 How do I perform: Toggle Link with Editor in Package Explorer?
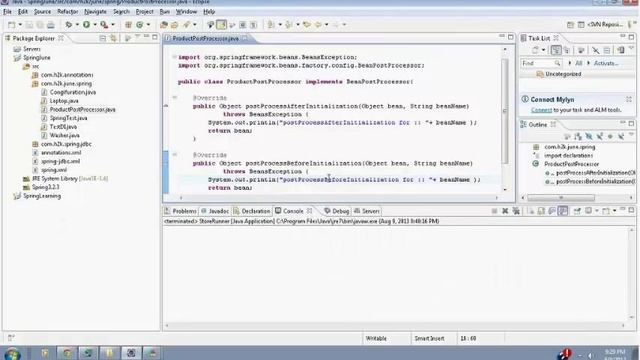(x=113, y=38)
